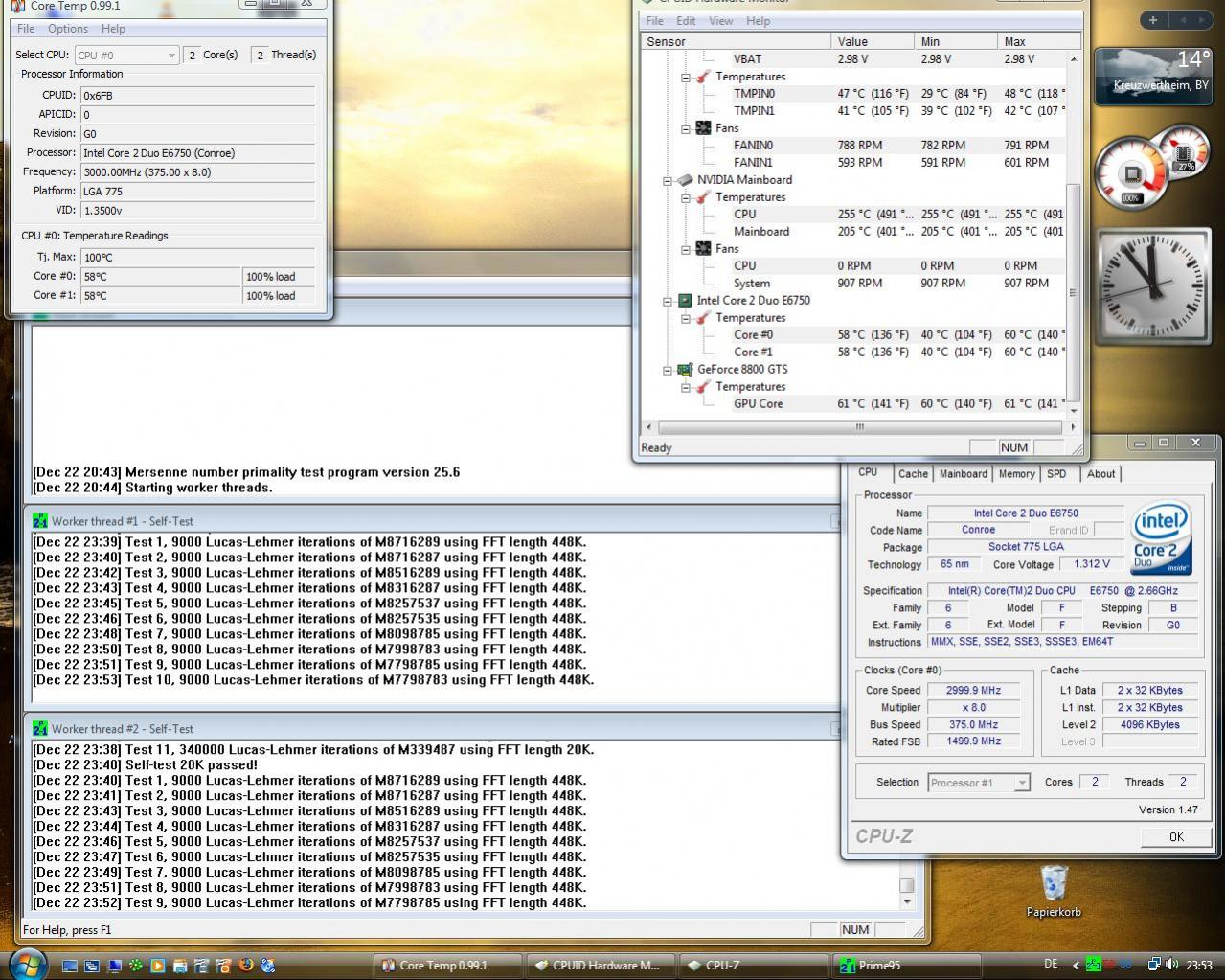The width and height of the screenshot is (1225, 980).
Task: Click Prime95 taskbar button
Action: coord(906,966)
